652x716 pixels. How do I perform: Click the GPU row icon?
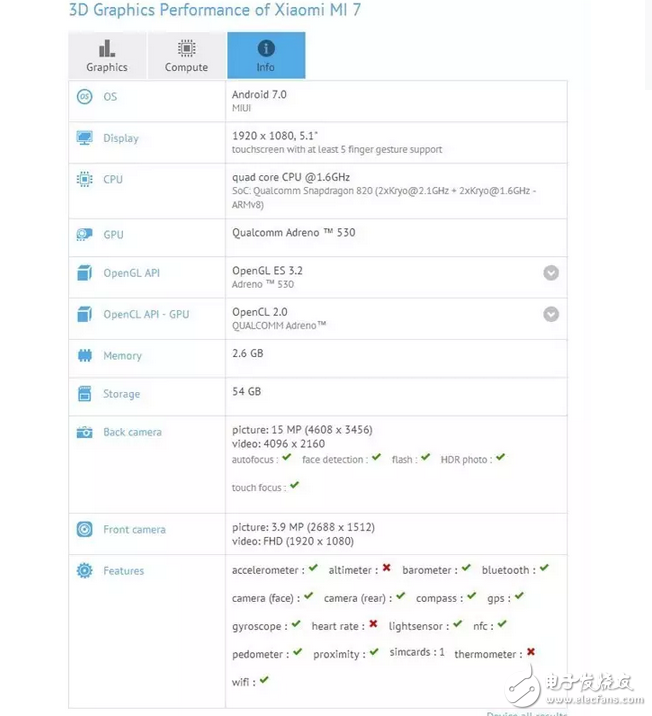[x=85, y=235]
